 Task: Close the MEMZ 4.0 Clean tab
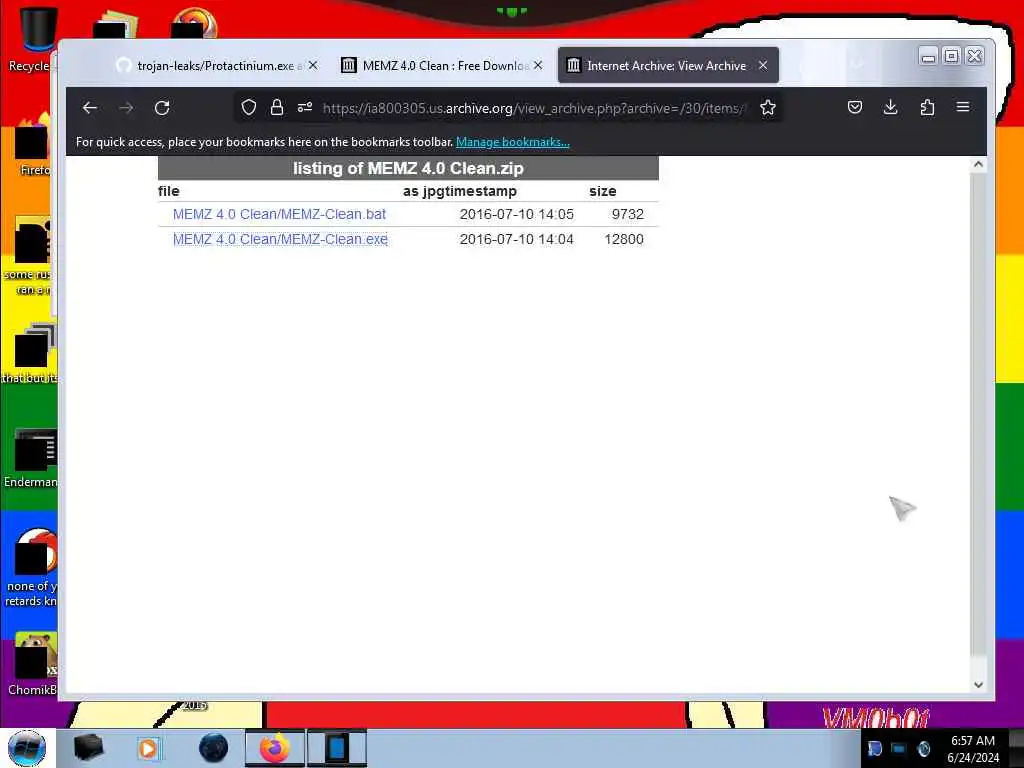click(538, 65)
